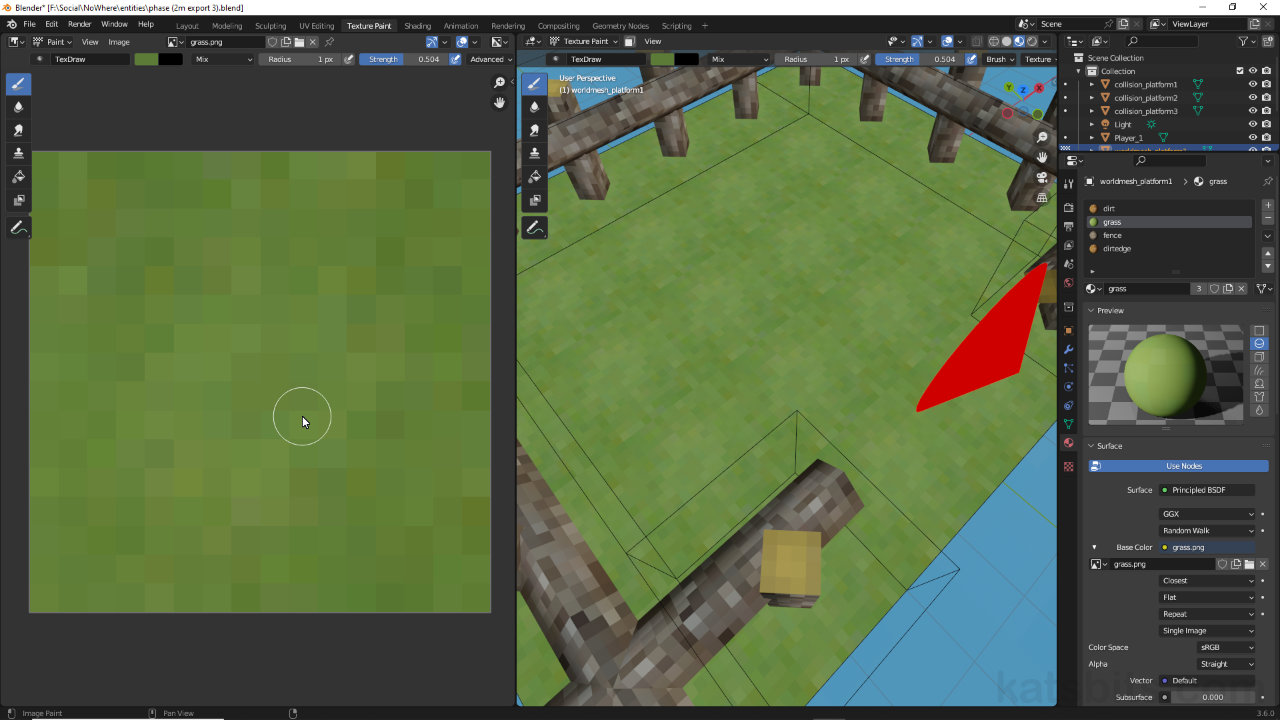This screenshot has height=720, width=1280.
Task: Unlink grass.png image in properties panel
Action: pyautogui.click(x=1263, y=564)
